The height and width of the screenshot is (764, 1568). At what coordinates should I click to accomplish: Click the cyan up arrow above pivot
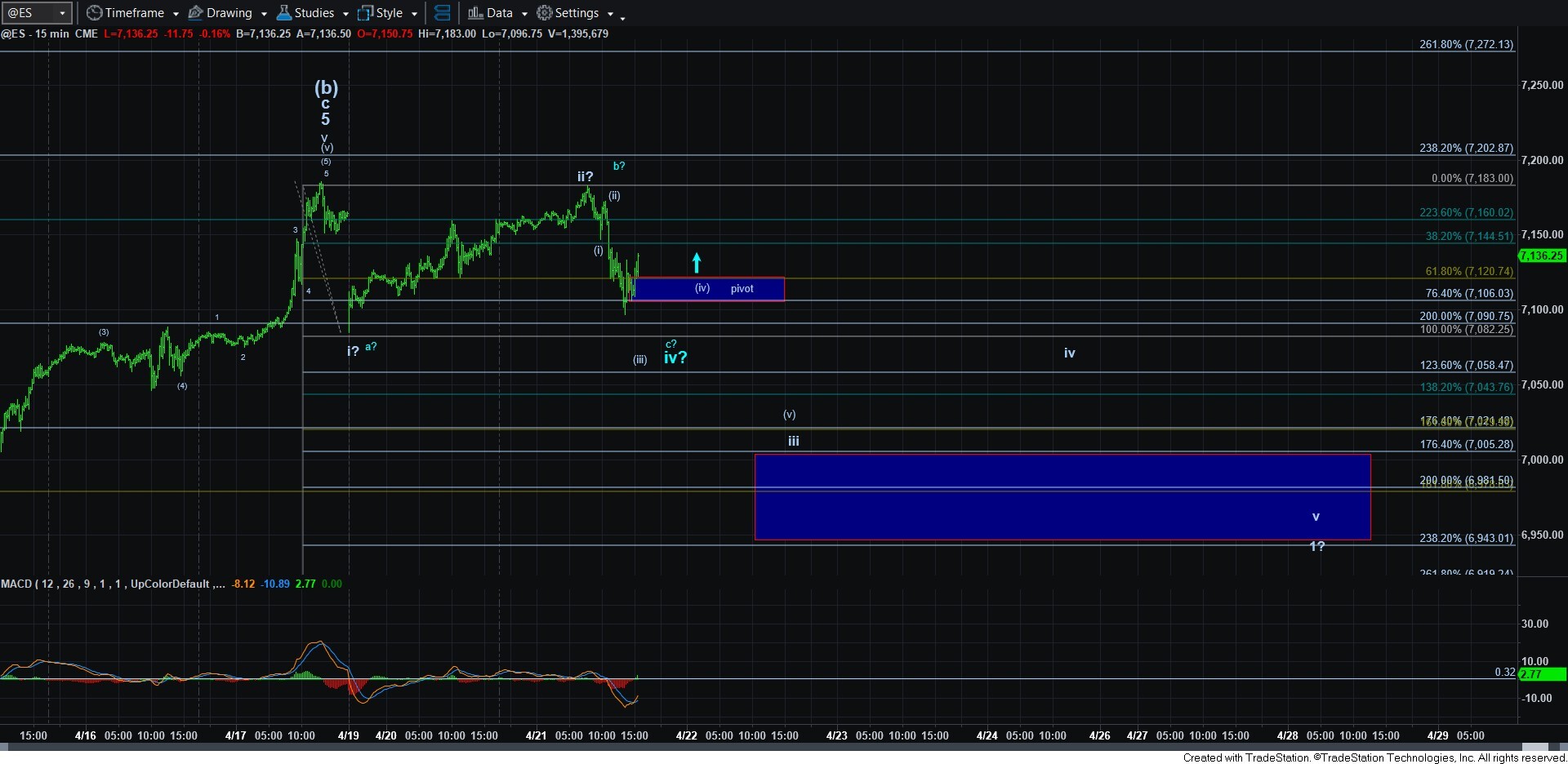pyautogui.click(x=697, y=262)
